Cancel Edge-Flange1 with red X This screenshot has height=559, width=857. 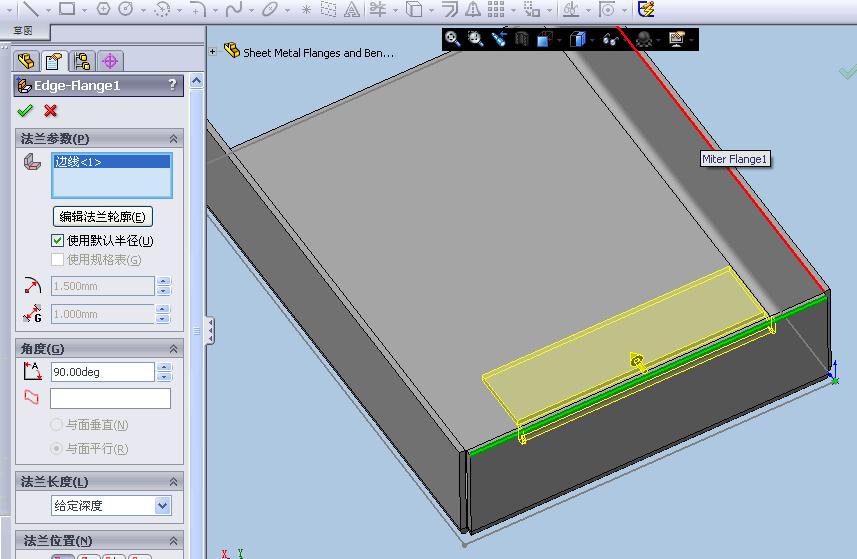50,111
